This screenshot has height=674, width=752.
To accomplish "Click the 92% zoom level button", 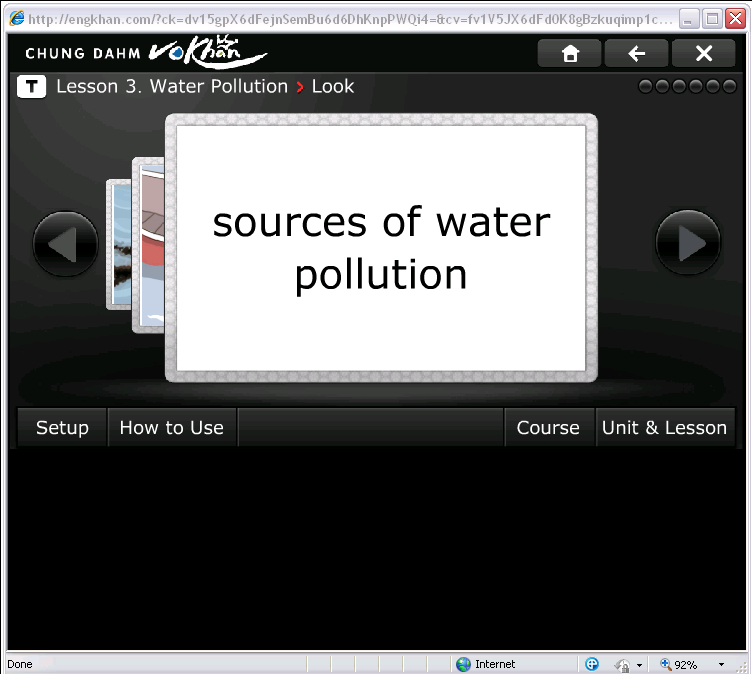I will (679, 664).
